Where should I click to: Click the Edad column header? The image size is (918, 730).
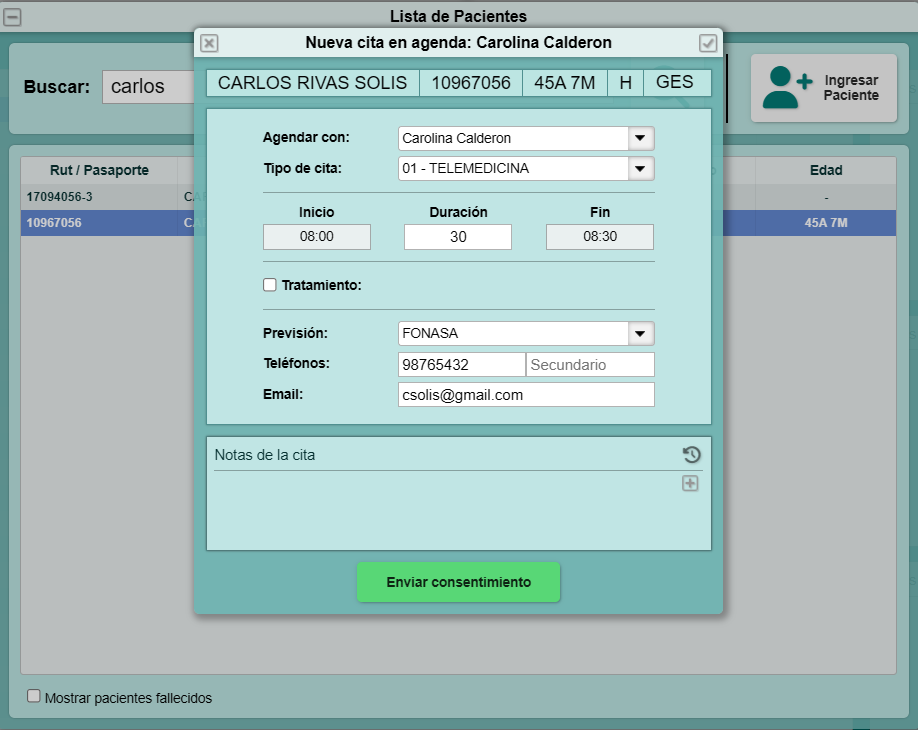click(825, 170)
